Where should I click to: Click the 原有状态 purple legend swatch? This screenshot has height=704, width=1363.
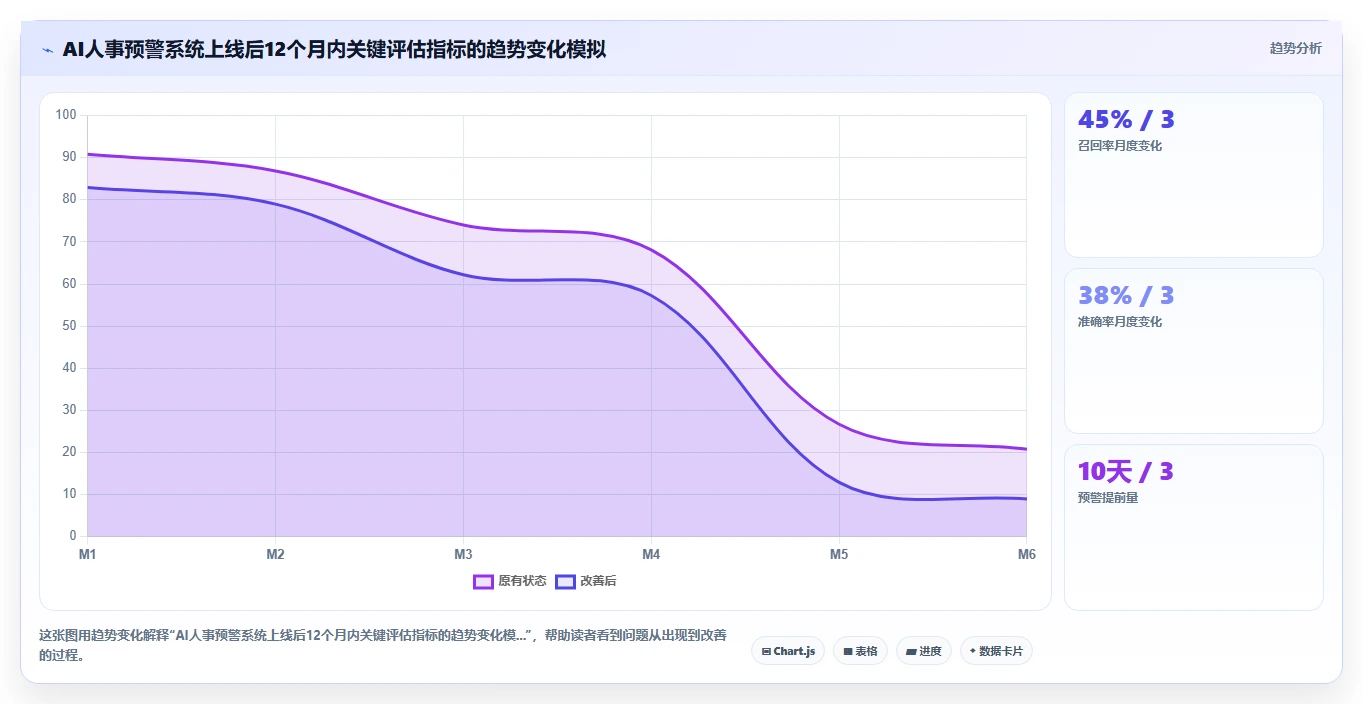(x=483, y=581)
